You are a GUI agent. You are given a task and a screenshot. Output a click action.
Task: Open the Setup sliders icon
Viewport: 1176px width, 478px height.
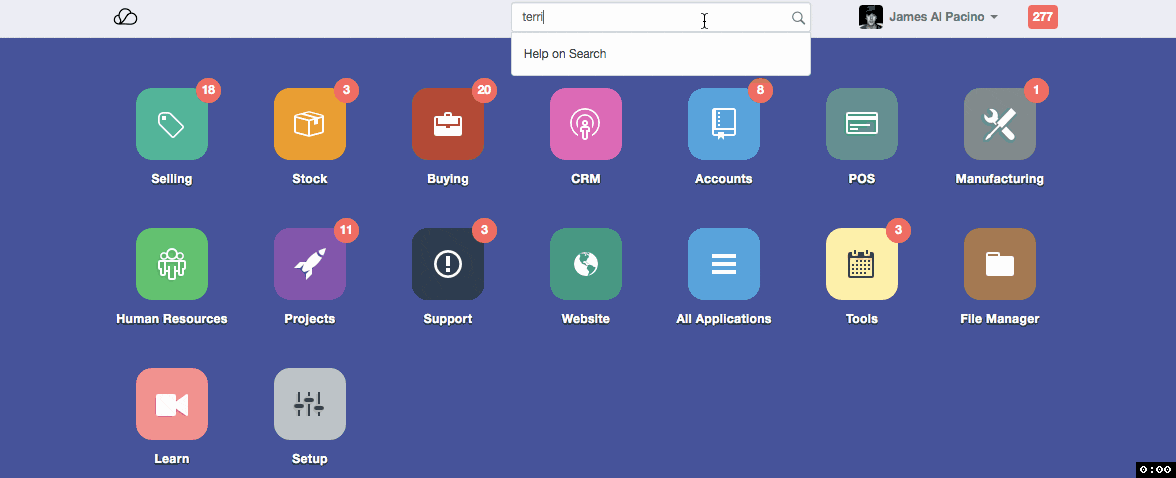click(310, 404)
